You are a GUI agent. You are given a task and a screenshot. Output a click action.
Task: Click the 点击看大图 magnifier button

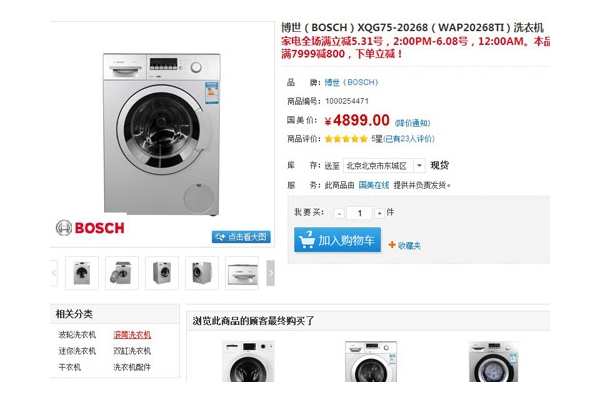click(x=241, y=237)
